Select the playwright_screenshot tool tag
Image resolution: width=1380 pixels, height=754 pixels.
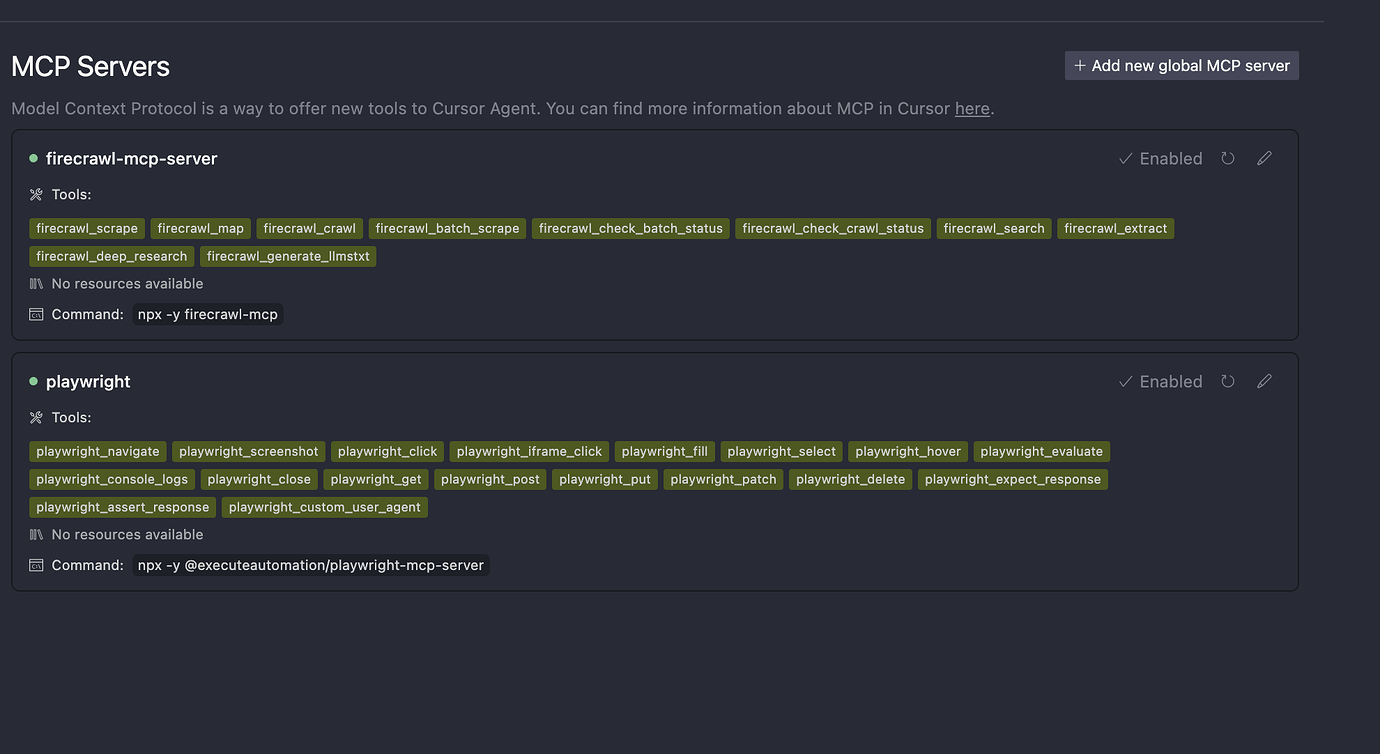tap(248, 451)
